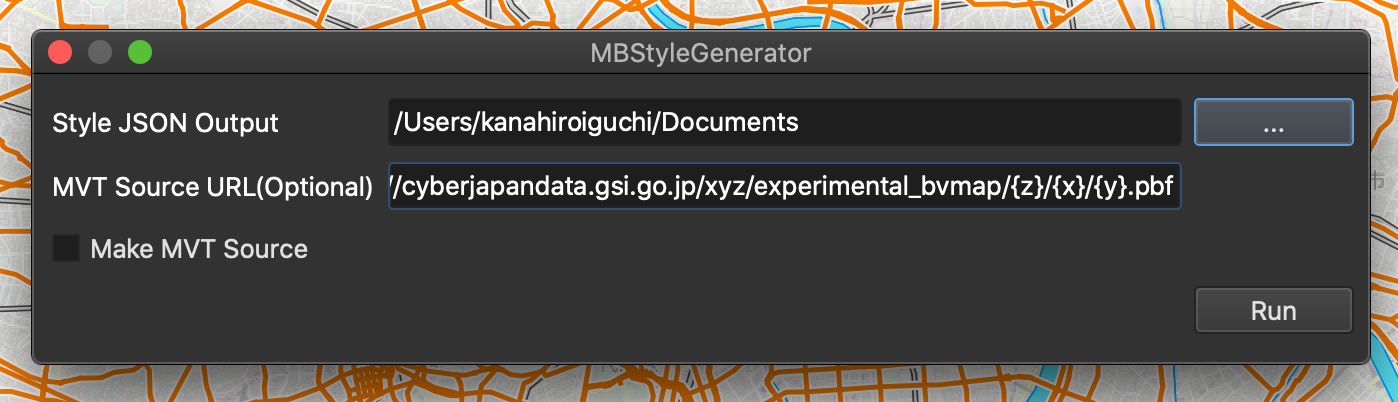
Task: Click the MBStyleGenerator title bar text
Action: 700,52
